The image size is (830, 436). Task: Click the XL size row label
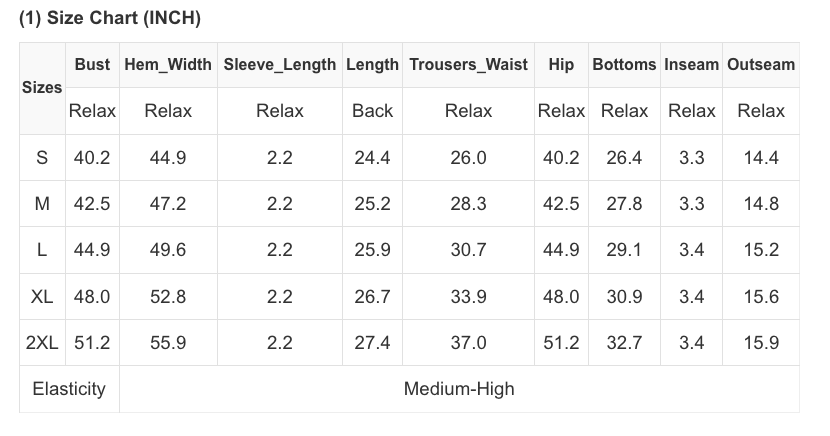[42, 297]
